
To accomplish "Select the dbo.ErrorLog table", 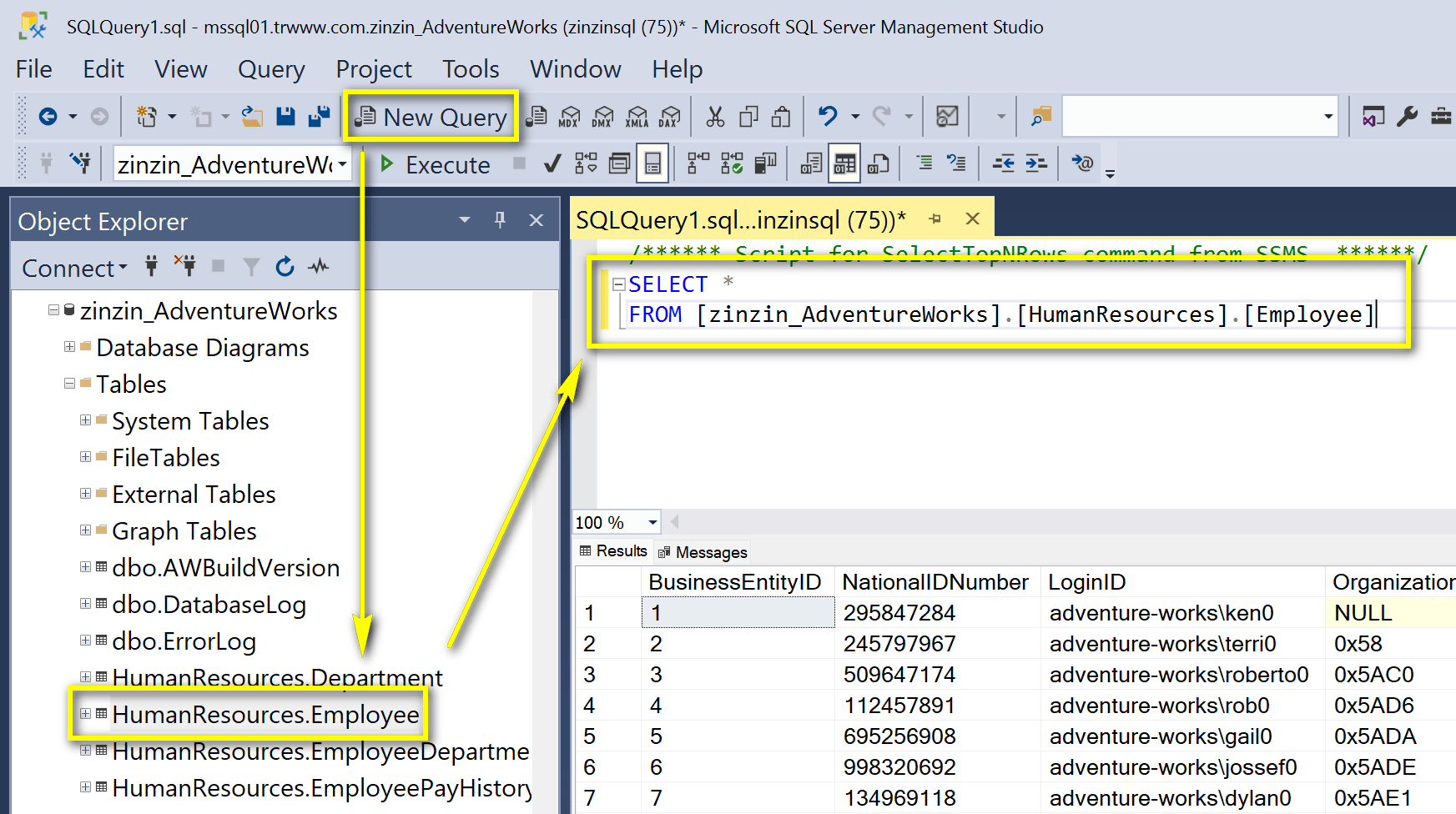I will [184, 641].
